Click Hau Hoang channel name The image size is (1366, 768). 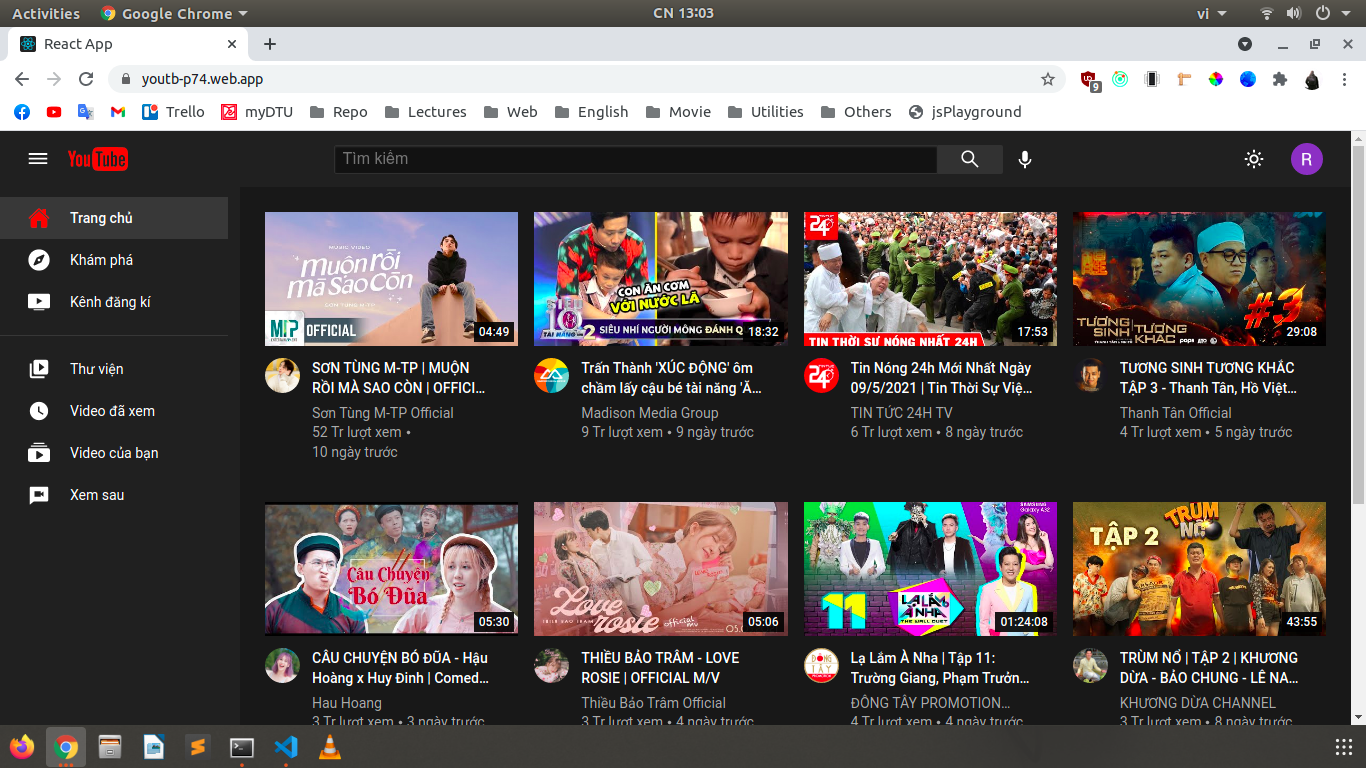(x=347, y=703)
